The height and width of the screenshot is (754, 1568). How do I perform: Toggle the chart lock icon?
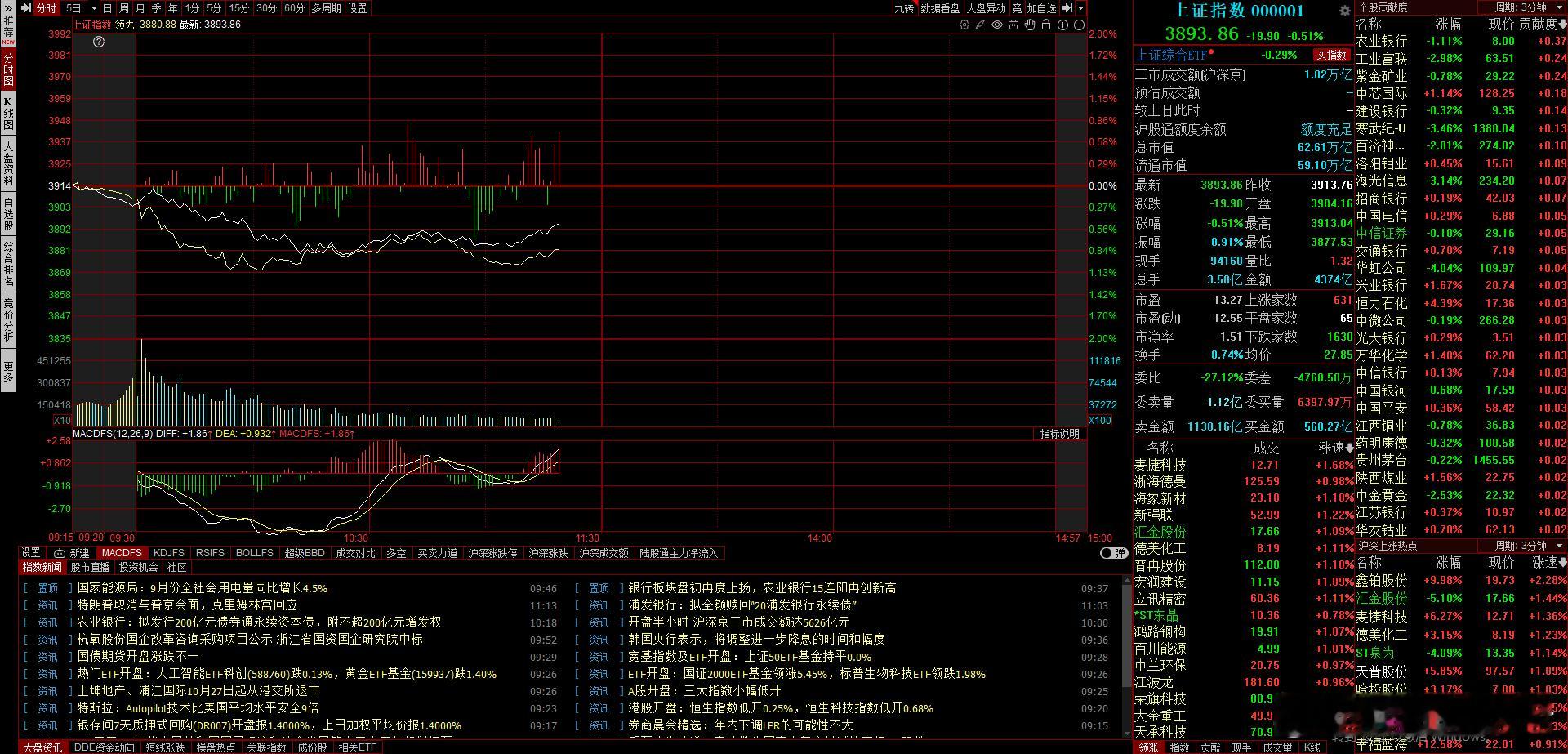pos(1046,25)
